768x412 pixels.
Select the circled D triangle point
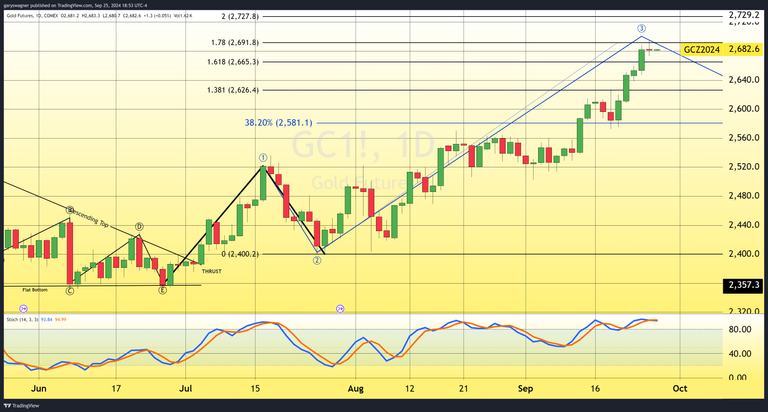138,227
